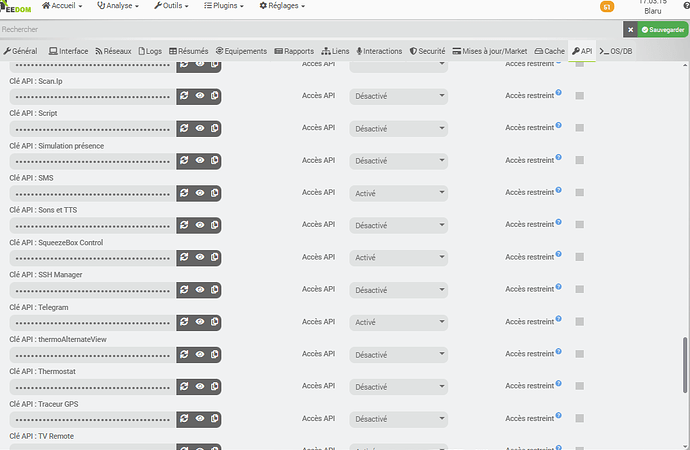Regenerate the Script API key
690x450 pixels.
184,128
